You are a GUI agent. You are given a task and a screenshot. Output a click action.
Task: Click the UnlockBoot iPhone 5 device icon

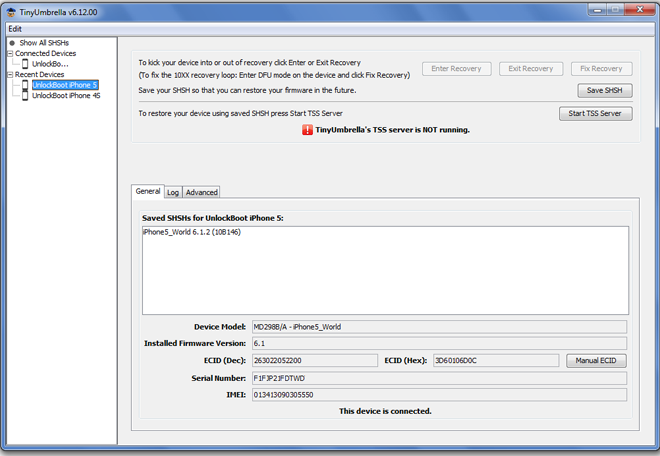click(26, 85)
